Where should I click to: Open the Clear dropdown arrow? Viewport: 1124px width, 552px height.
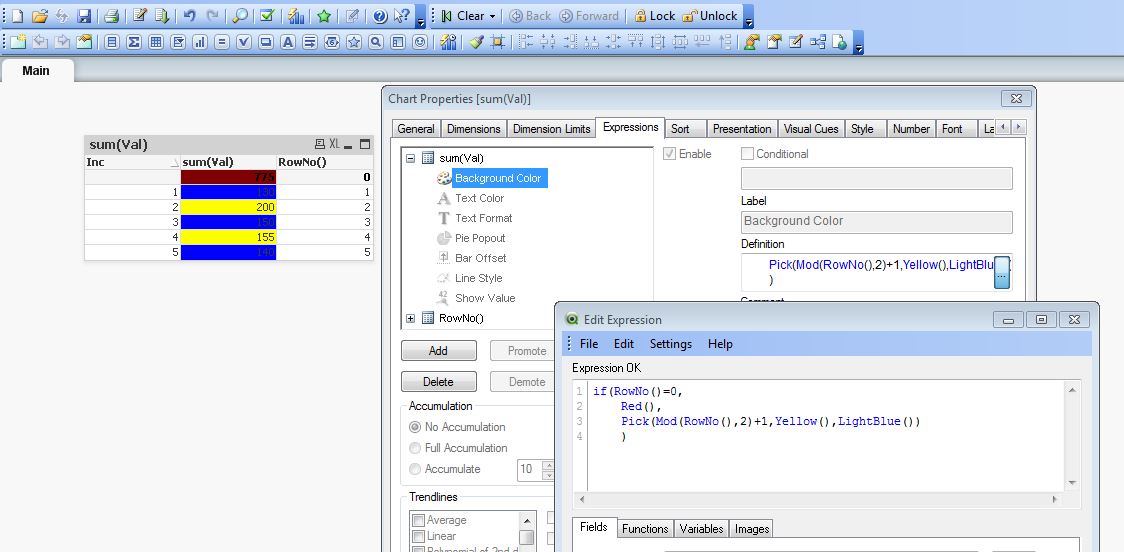click(493, 16)
